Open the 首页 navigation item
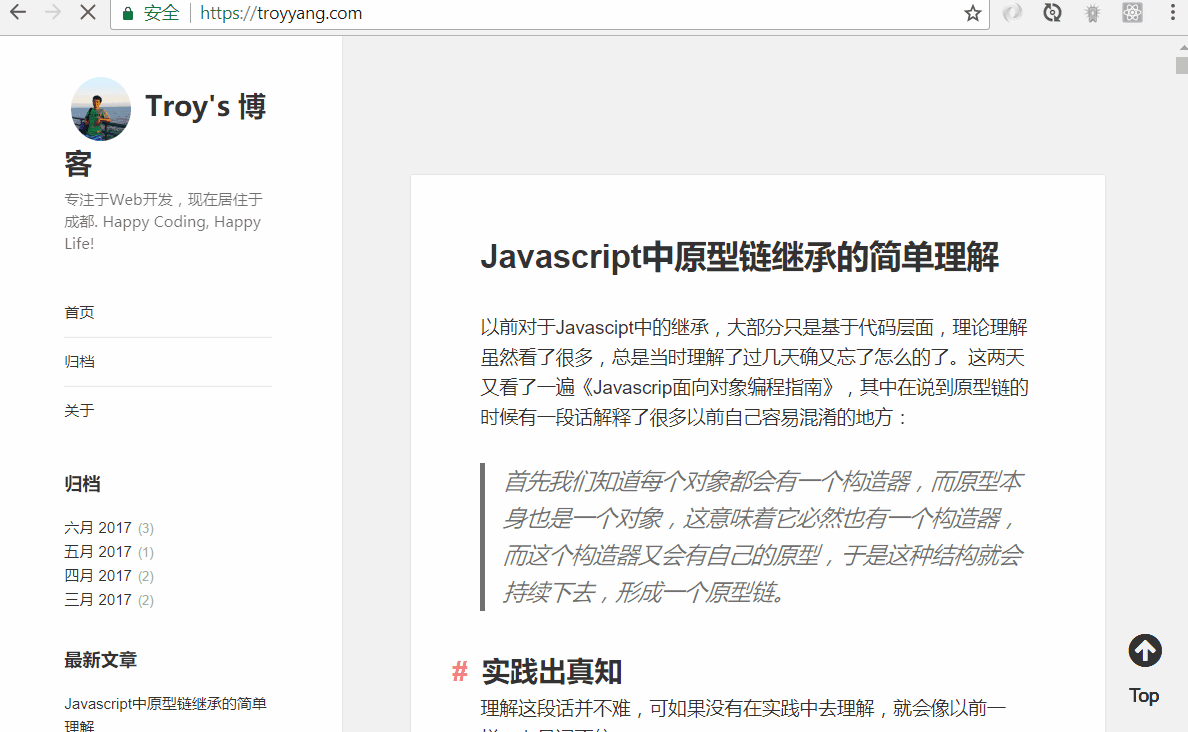This screenshot has height=732, width=1188. (80, 312)
